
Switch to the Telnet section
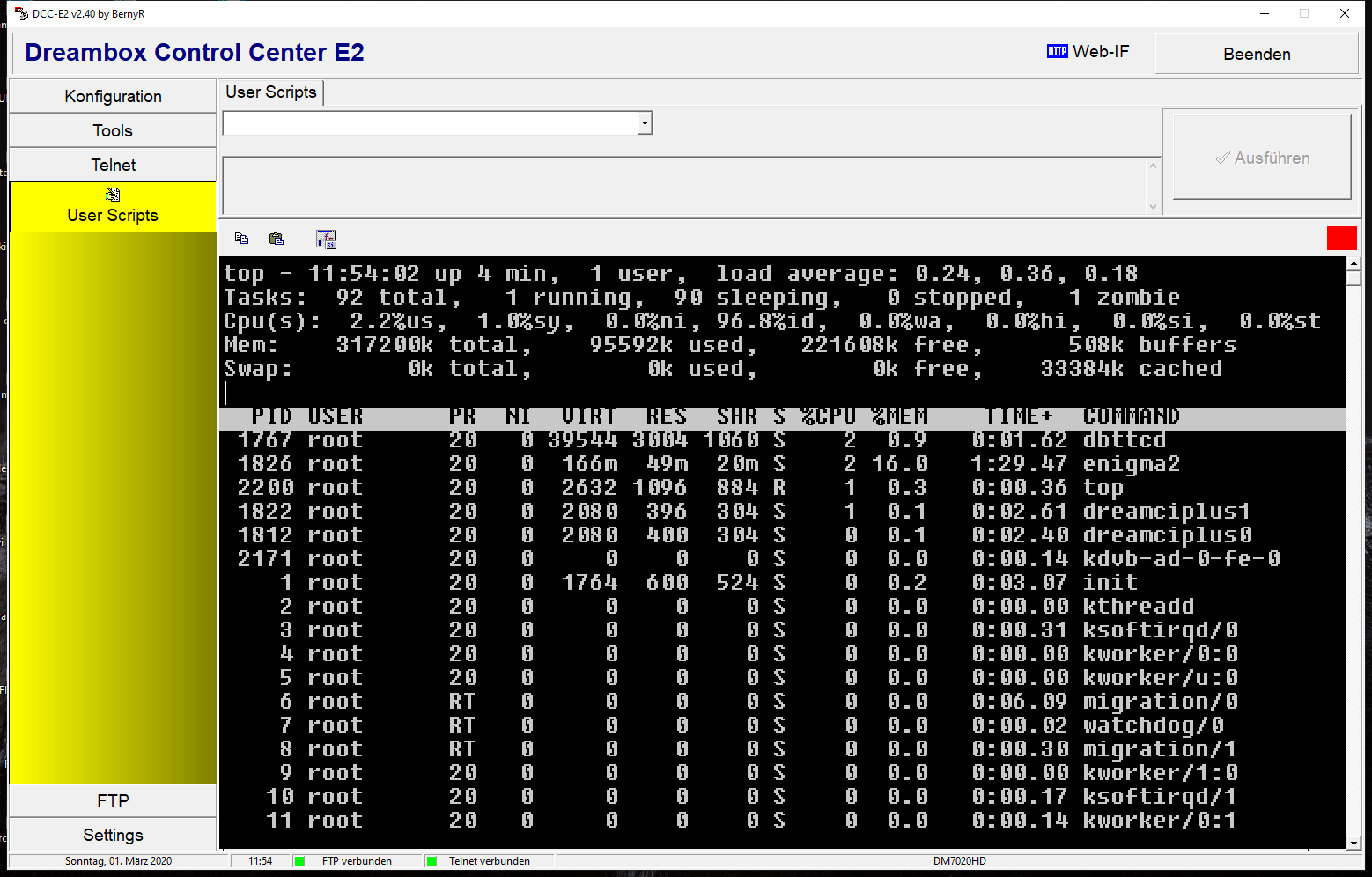tap(113, 165)
